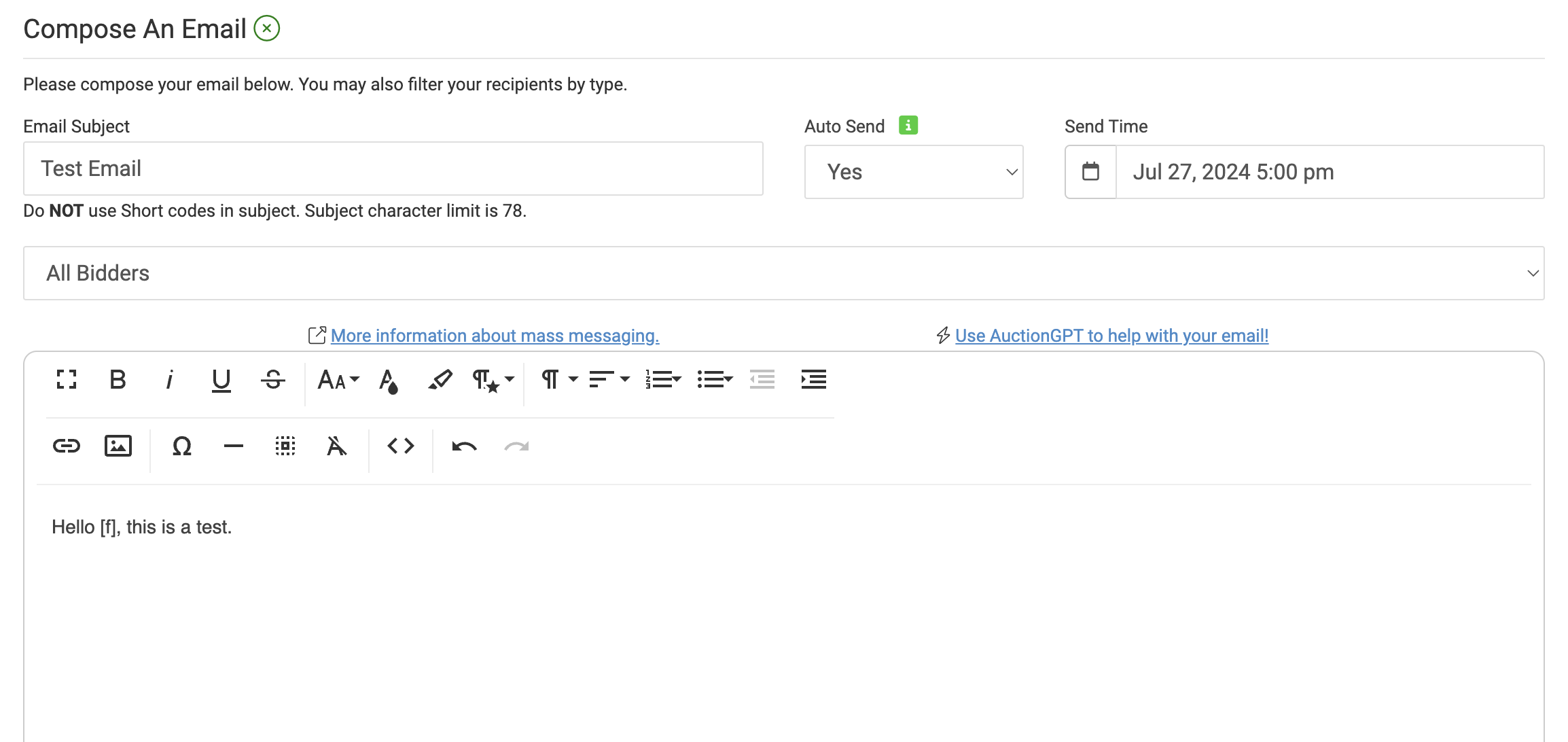Viewport: 1568px width, 742px height.
Task: Insert link icon in toolbar
Action: [67, 446]
